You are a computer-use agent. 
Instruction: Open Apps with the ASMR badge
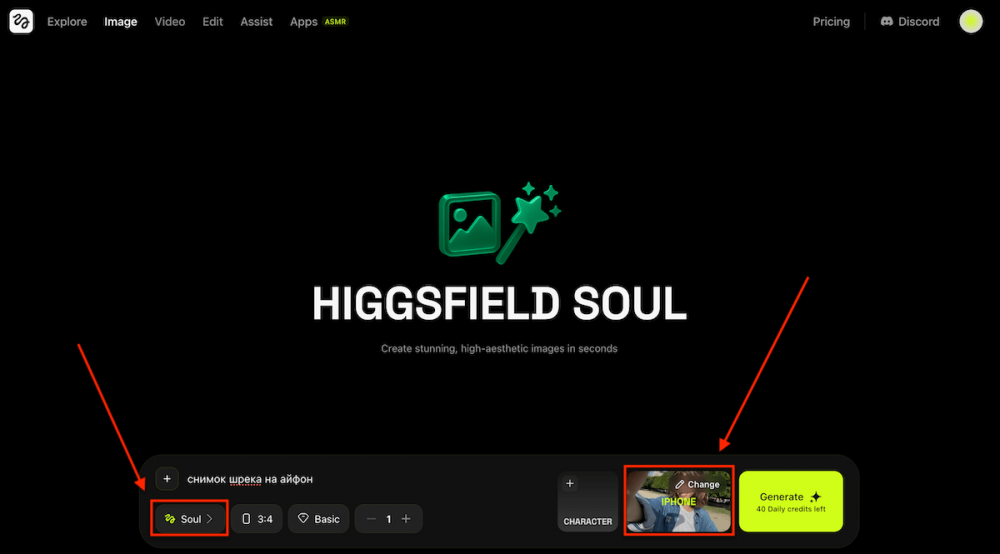(319, 22)
